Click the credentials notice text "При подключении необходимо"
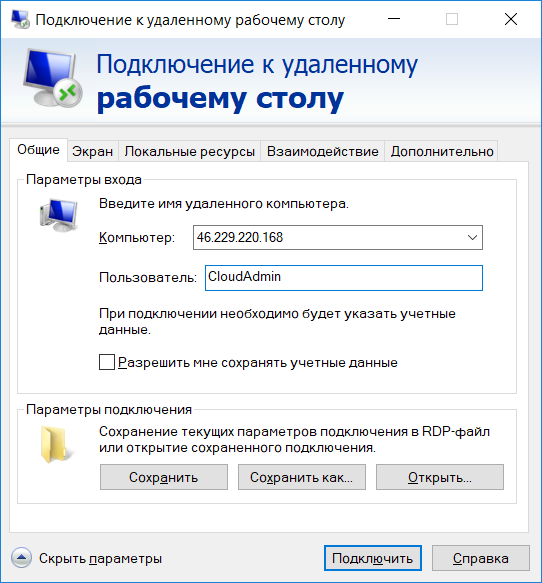The width and height of the screenshot is (542, 583). click(277, 321)
